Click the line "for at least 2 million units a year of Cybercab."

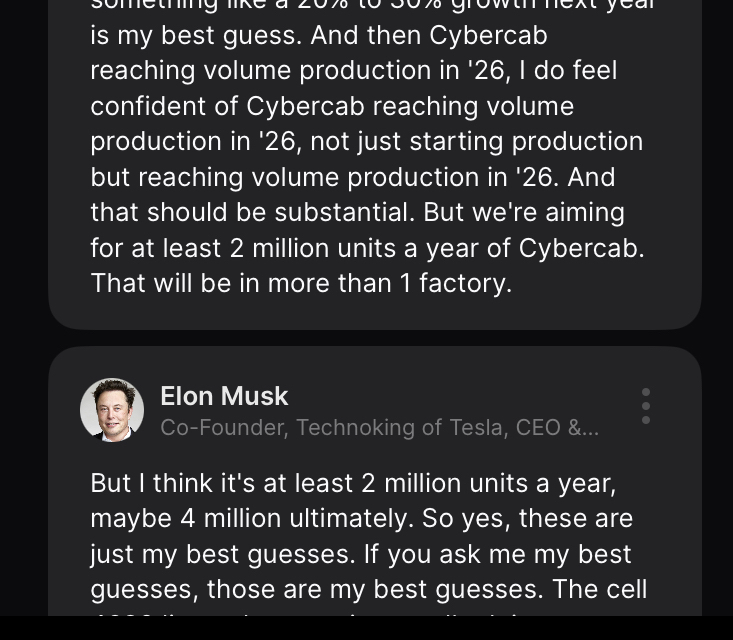[x=367, y=248]
